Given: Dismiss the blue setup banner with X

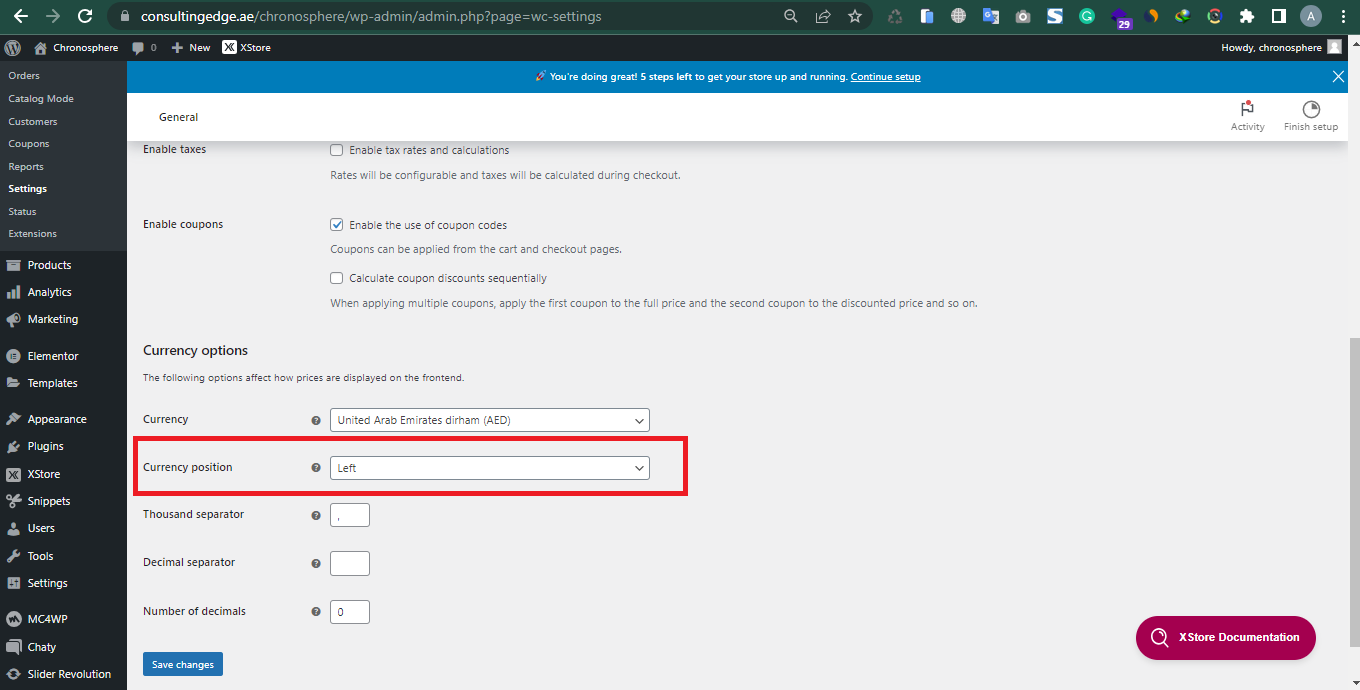Looking at the screenshot, I should (x=1339, y=76).
